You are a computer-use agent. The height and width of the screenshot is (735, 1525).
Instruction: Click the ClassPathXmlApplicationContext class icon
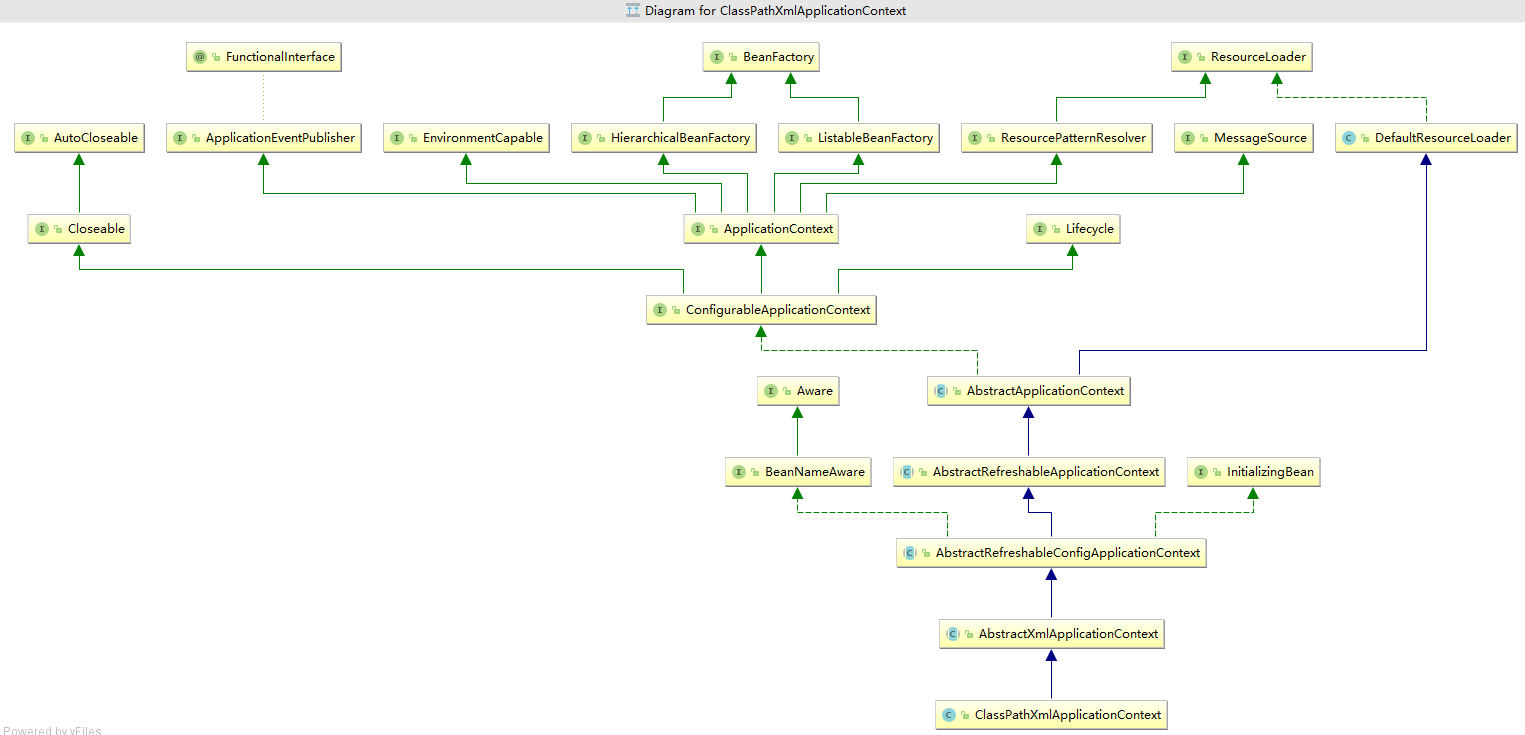pyautogui.click(x=949, y=715)
